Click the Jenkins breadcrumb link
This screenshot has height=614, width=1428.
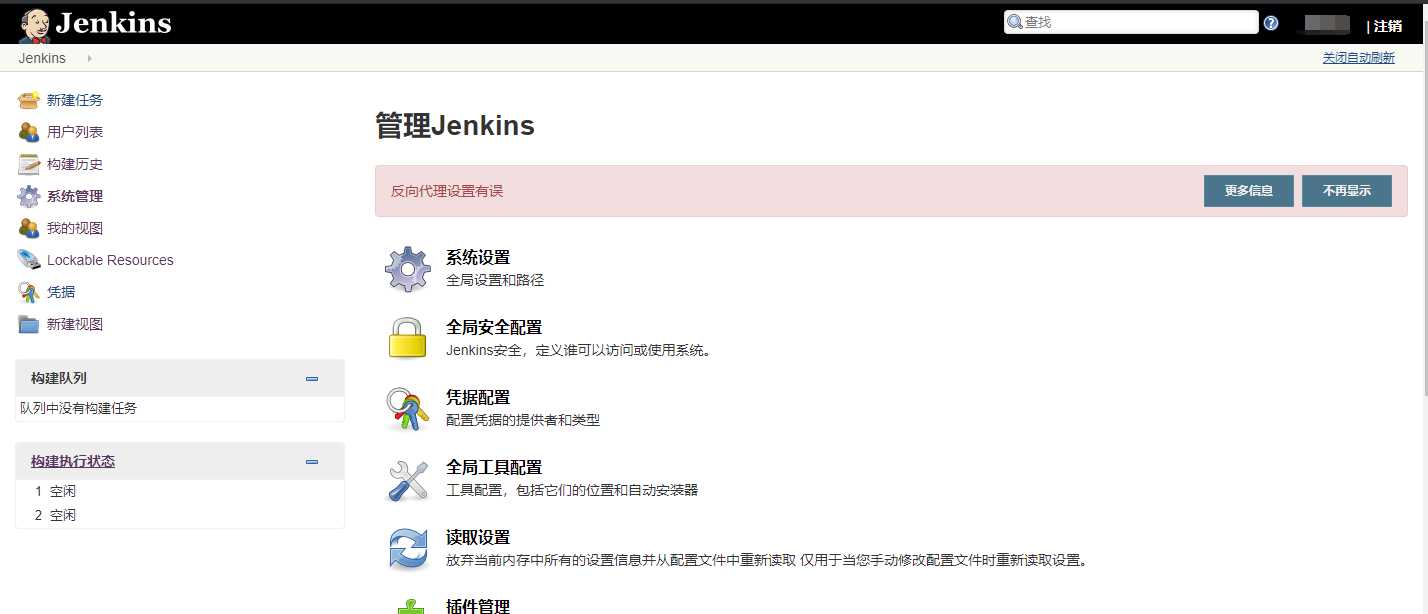(x=42, y=58)
